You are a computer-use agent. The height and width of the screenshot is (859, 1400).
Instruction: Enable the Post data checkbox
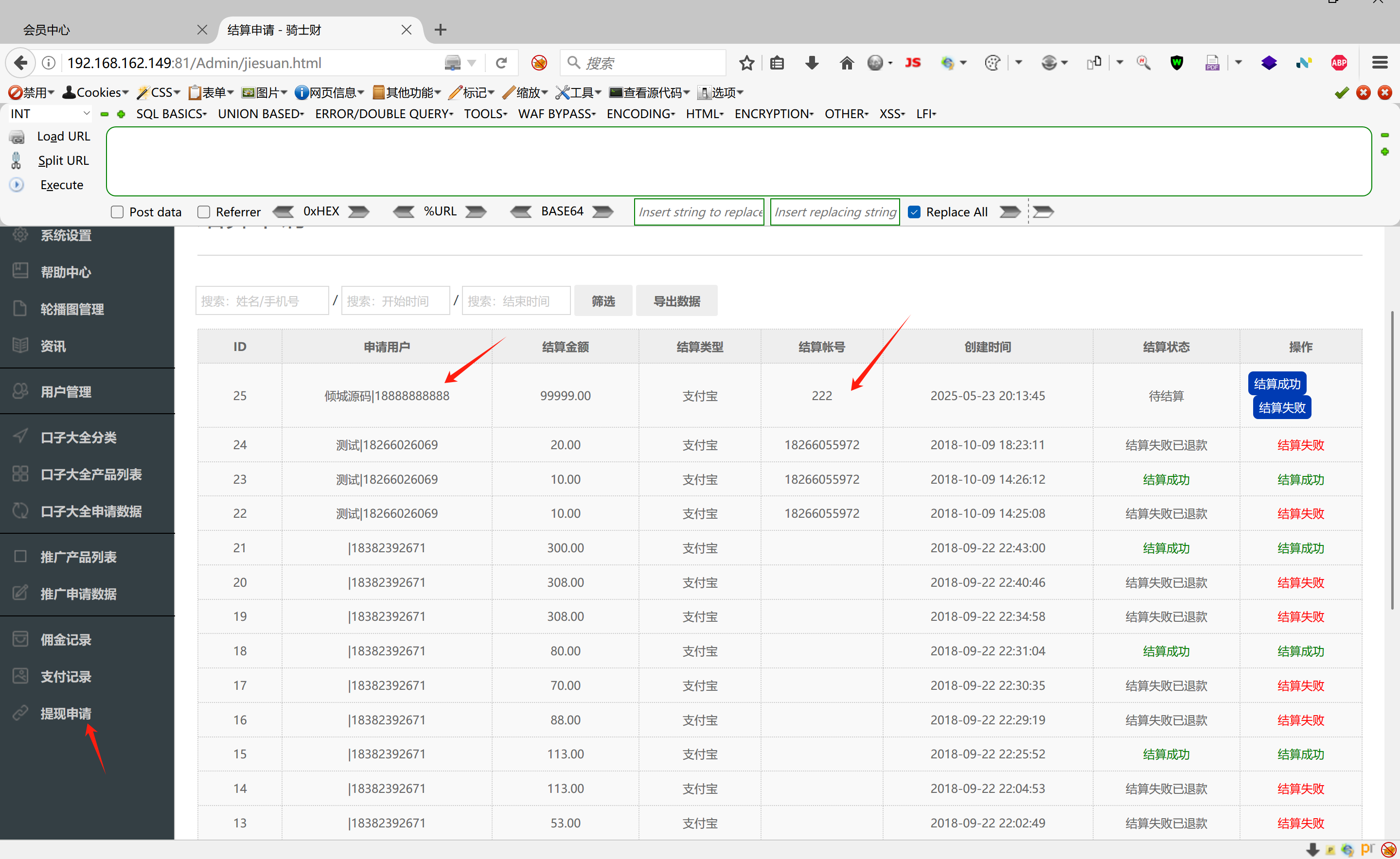pos(117,212)
